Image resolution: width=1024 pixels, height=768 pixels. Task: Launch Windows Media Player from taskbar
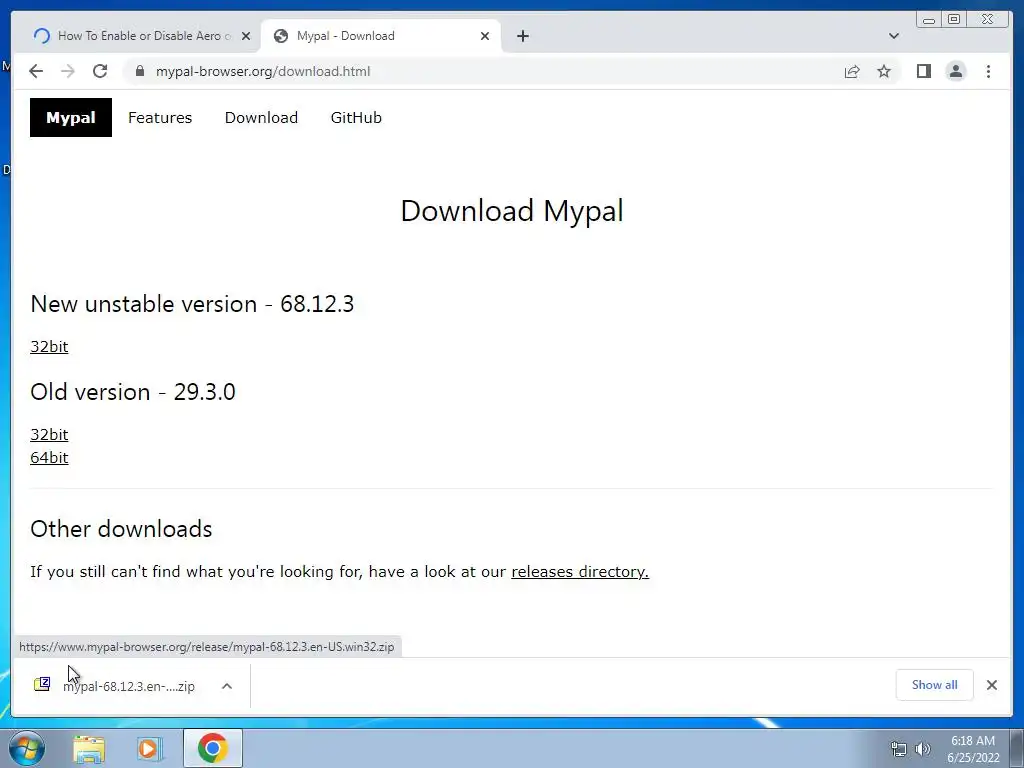[x=149, y=748]
